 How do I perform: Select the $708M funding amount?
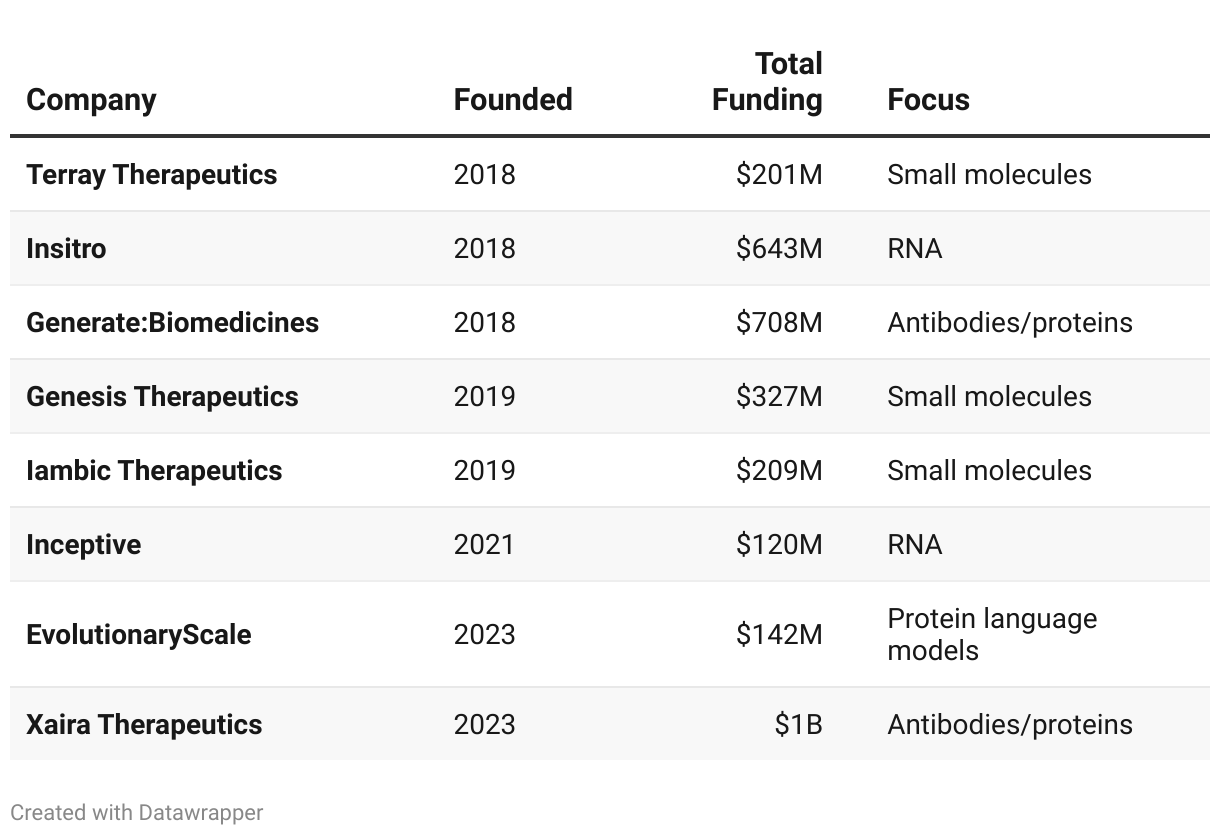(x=779, y=323)
